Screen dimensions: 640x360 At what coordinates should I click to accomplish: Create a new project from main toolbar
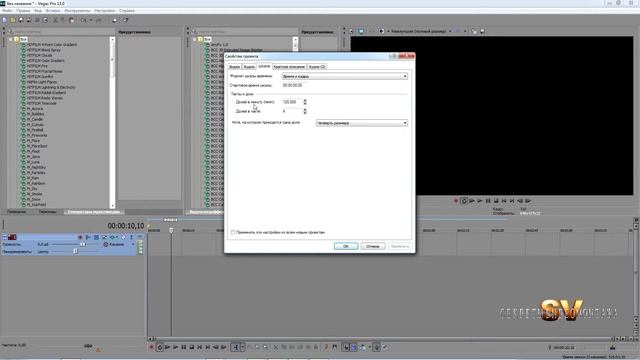pyautogui.click(x=4, y=20)
